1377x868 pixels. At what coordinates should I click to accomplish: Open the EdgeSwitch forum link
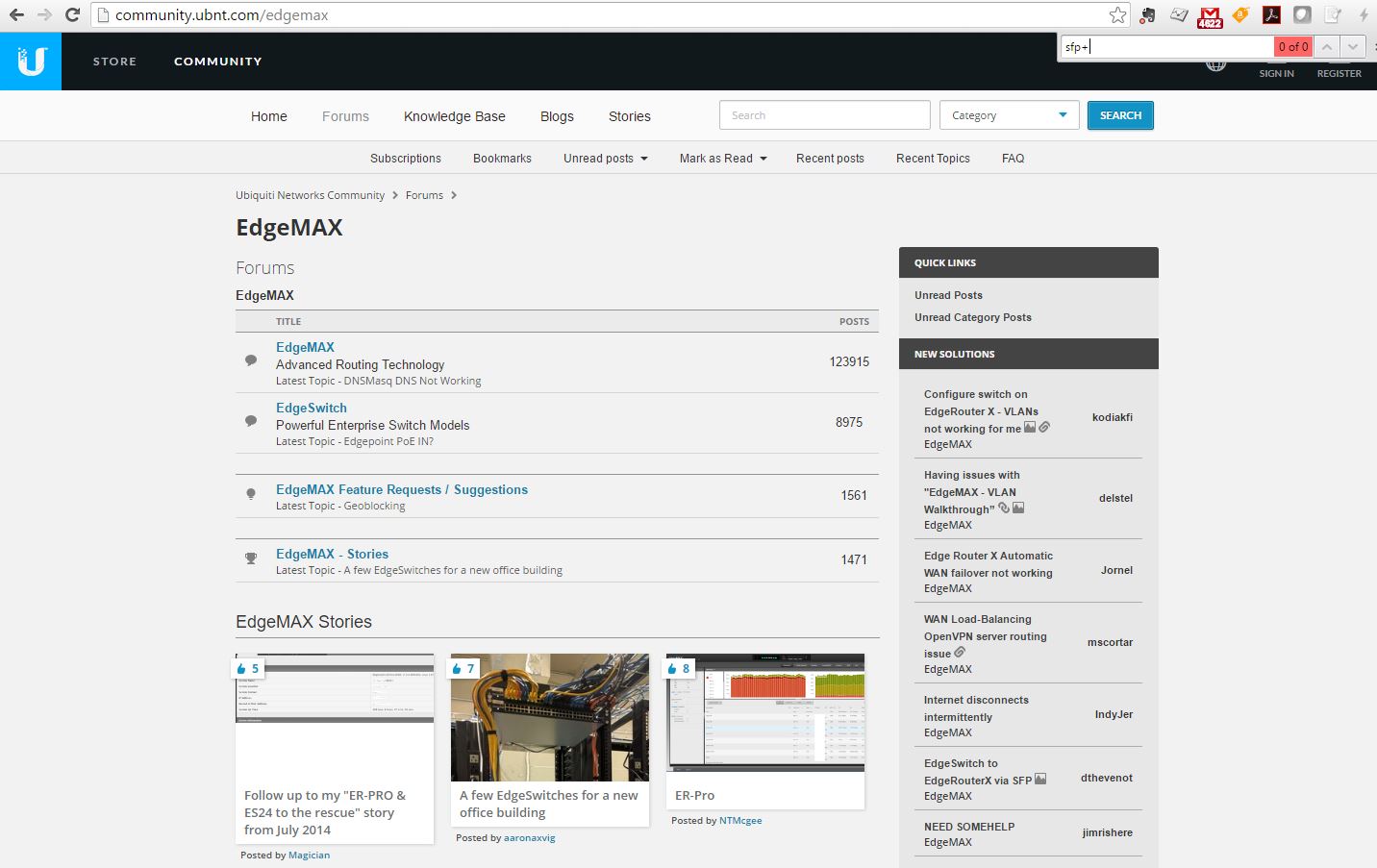[x=312, y=408]
